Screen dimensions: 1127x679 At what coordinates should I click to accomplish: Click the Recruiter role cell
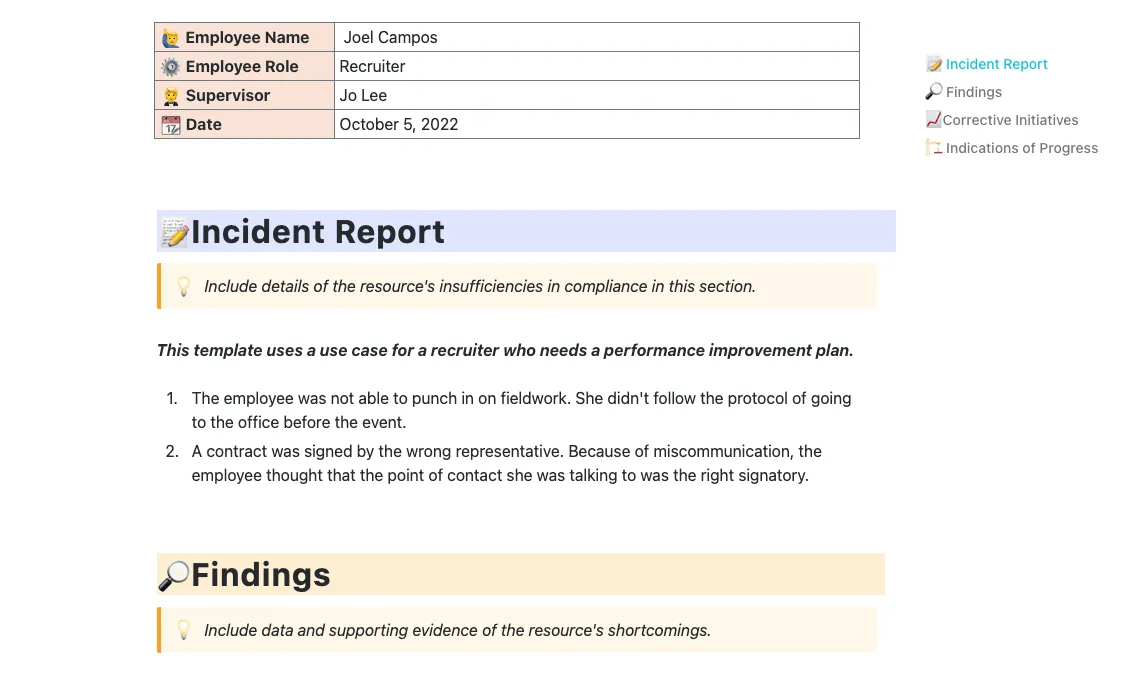[x=597, y=66]
